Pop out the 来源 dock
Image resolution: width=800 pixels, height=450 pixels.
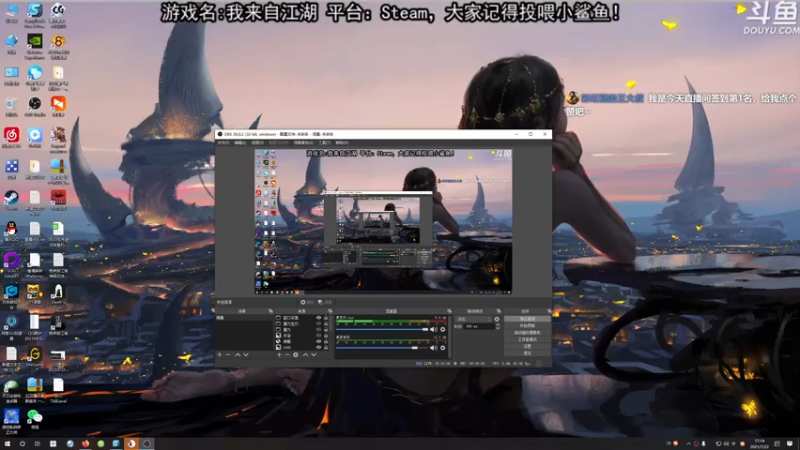(x=331, y=311)
